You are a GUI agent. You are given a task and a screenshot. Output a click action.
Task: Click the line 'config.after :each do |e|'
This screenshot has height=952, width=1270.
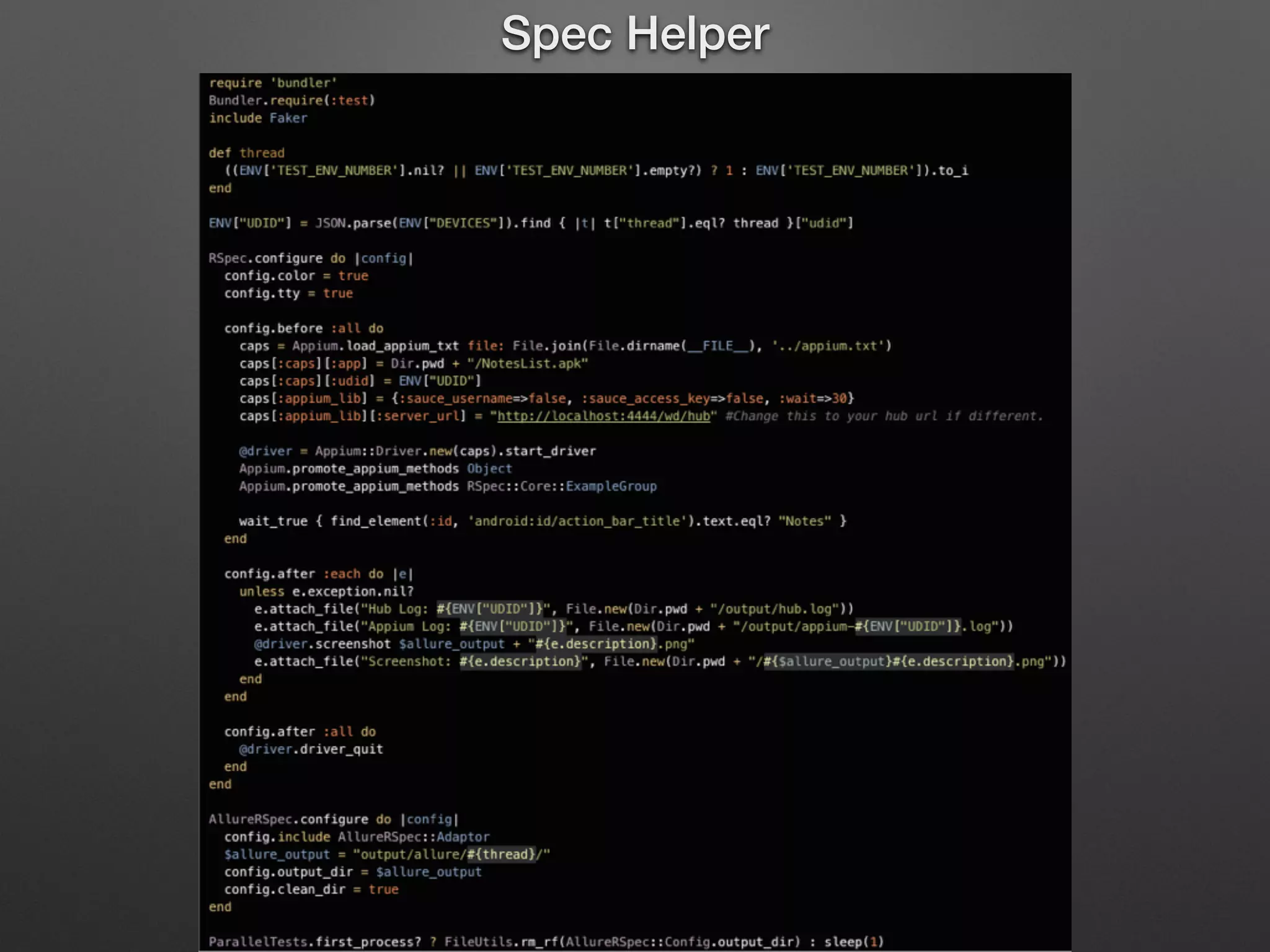pyautogui.click(x=319, y=574)
